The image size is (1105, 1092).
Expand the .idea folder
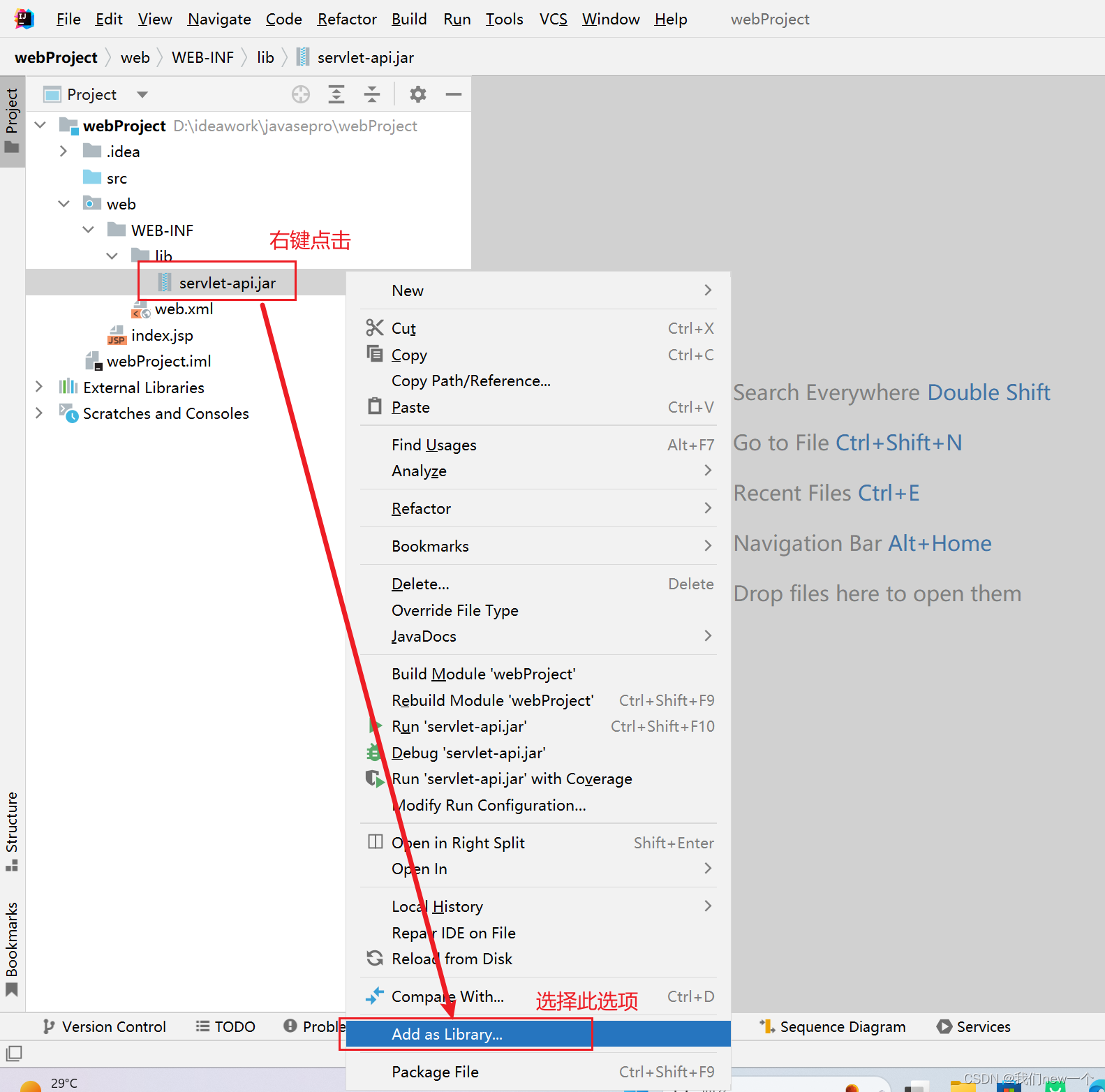[64, 151]
